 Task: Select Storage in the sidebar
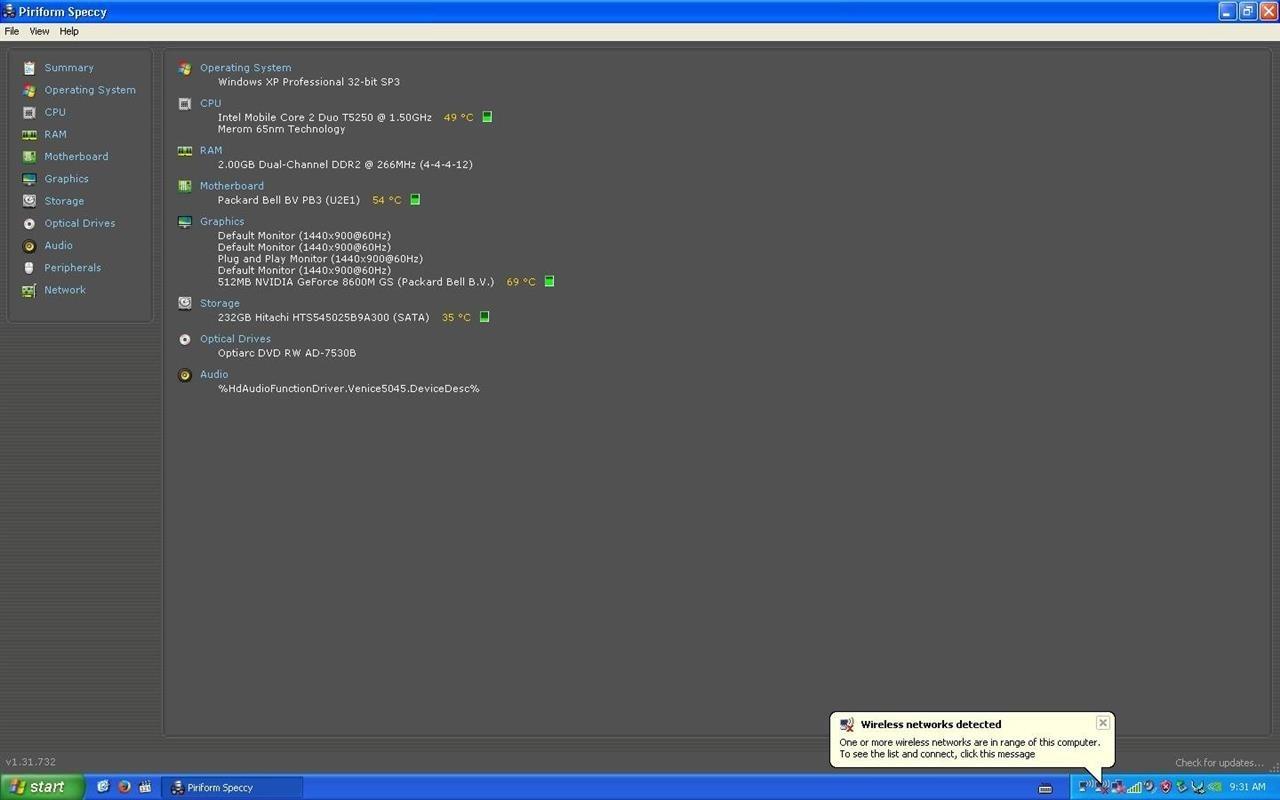pos(64,201)
